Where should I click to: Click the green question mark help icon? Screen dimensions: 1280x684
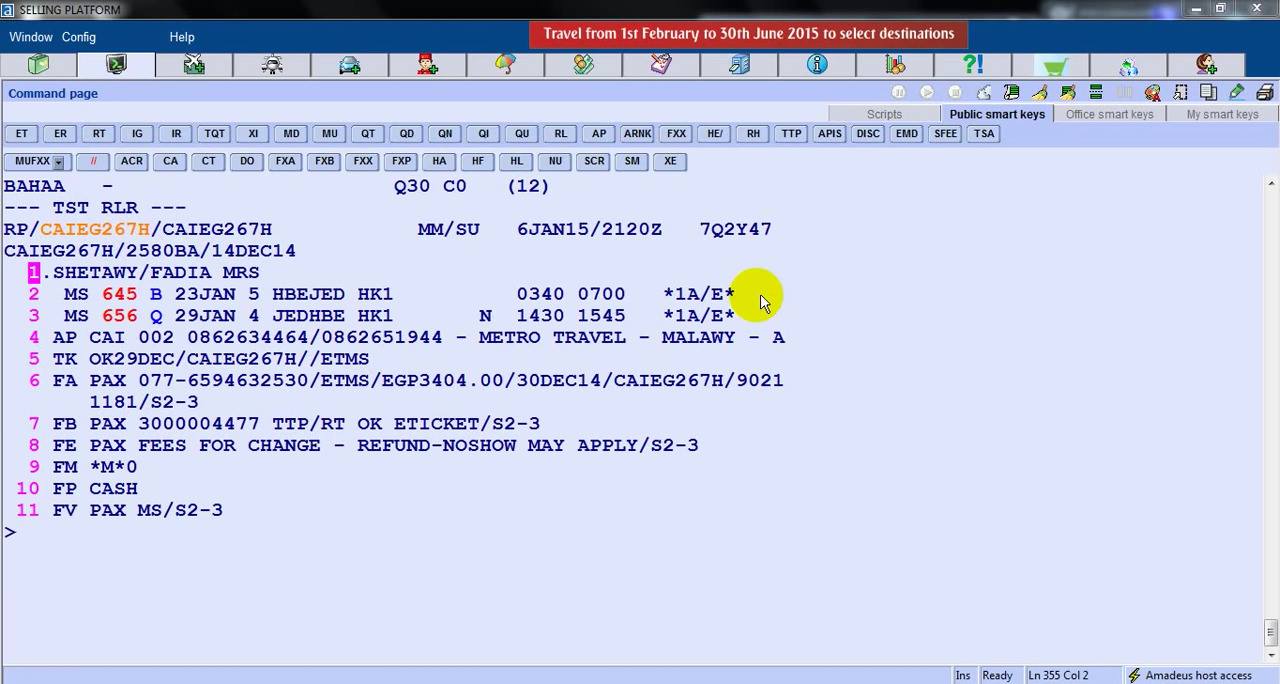point(973,65)
